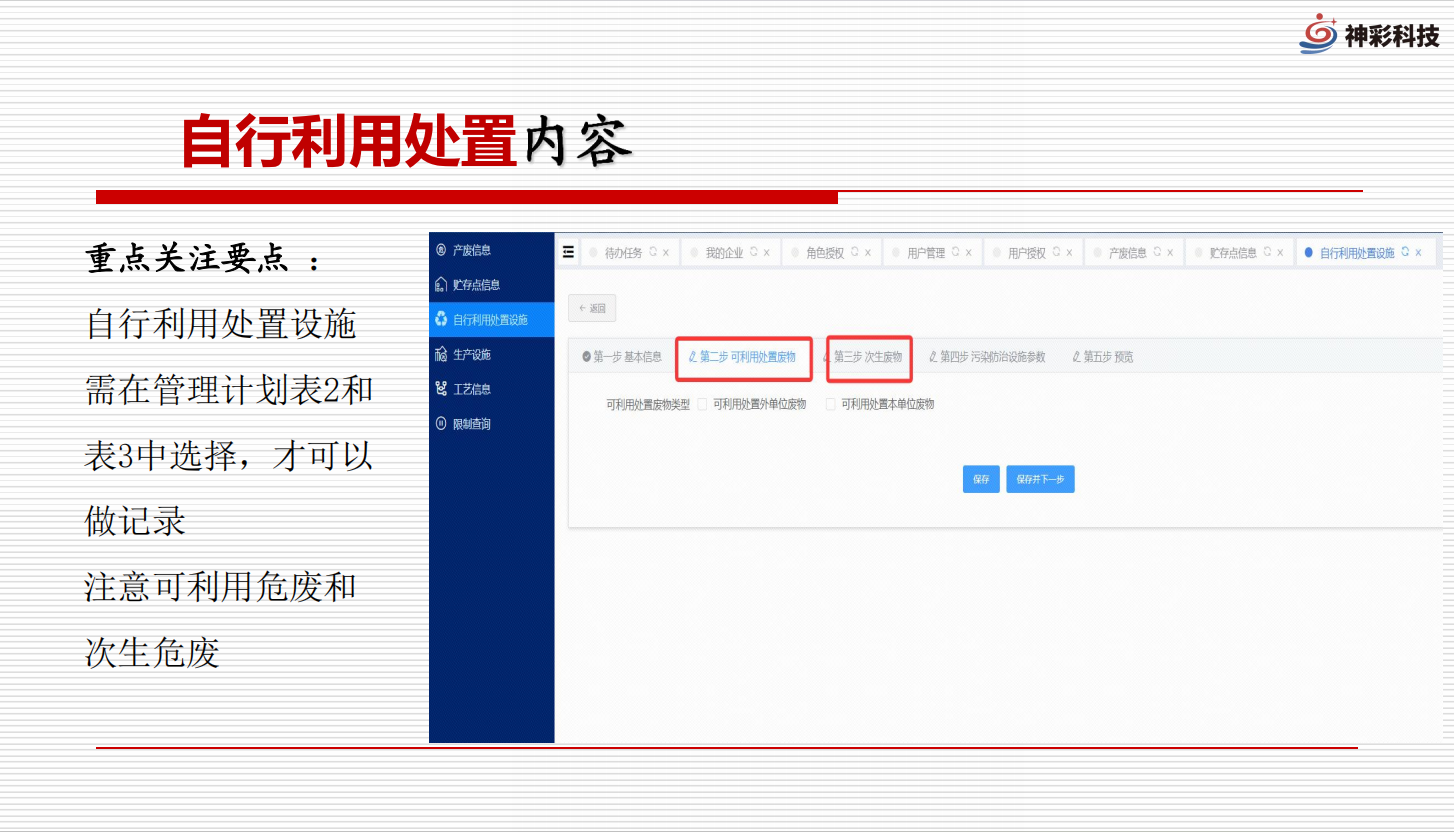
Task: Toggle the hamburger menu to collapse sidebar
Action: [x=568, y=252]
